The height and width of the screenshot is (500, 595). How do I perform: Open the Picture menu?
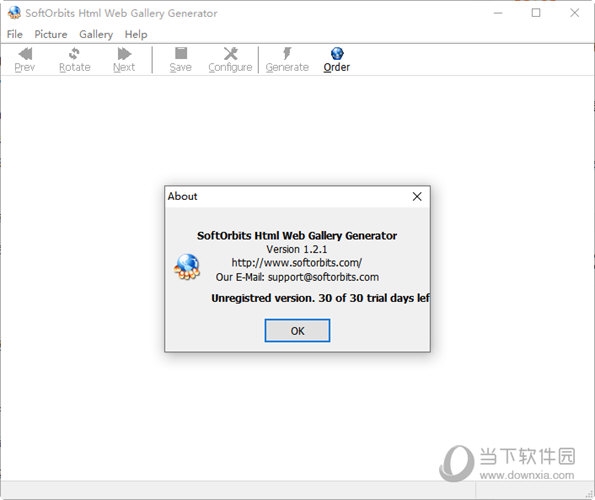tap(51, 35)
